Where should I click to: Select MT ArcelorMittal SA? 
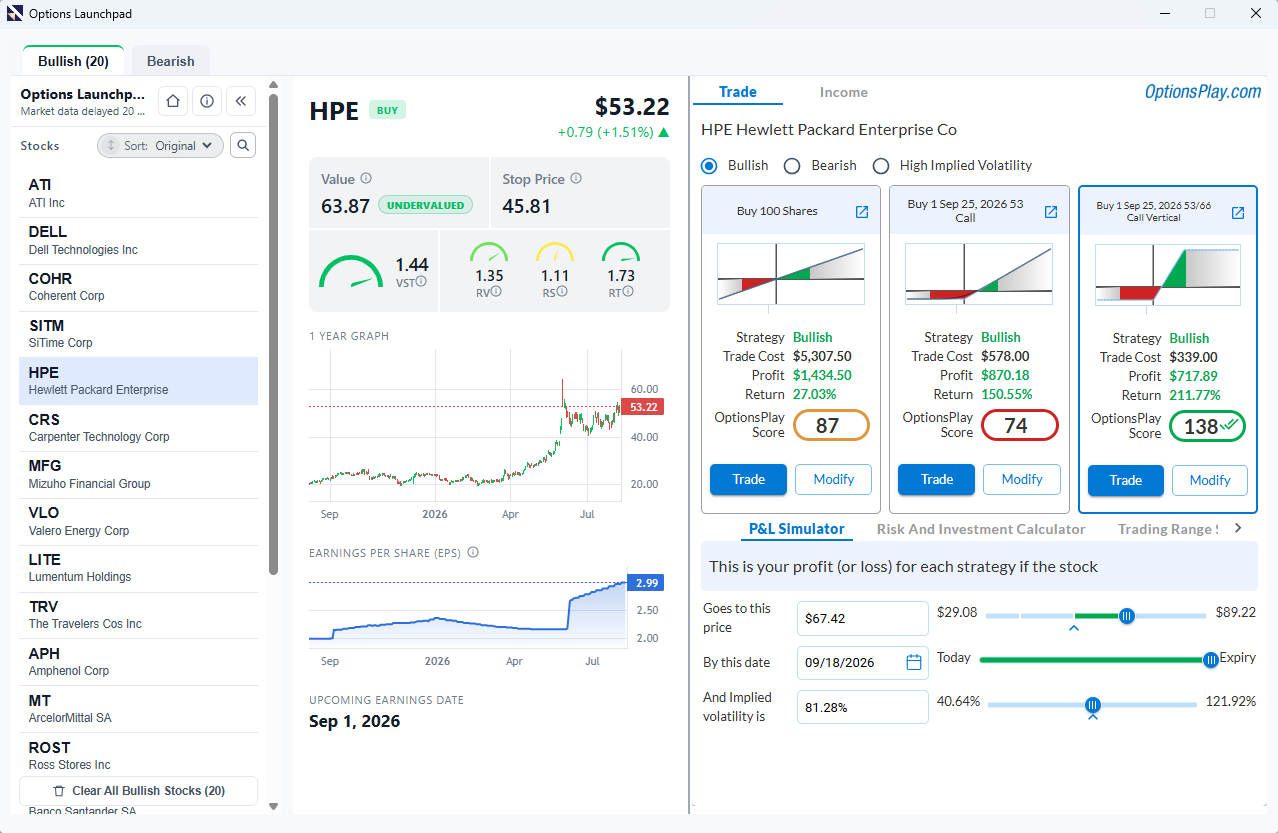click(138, 709)
